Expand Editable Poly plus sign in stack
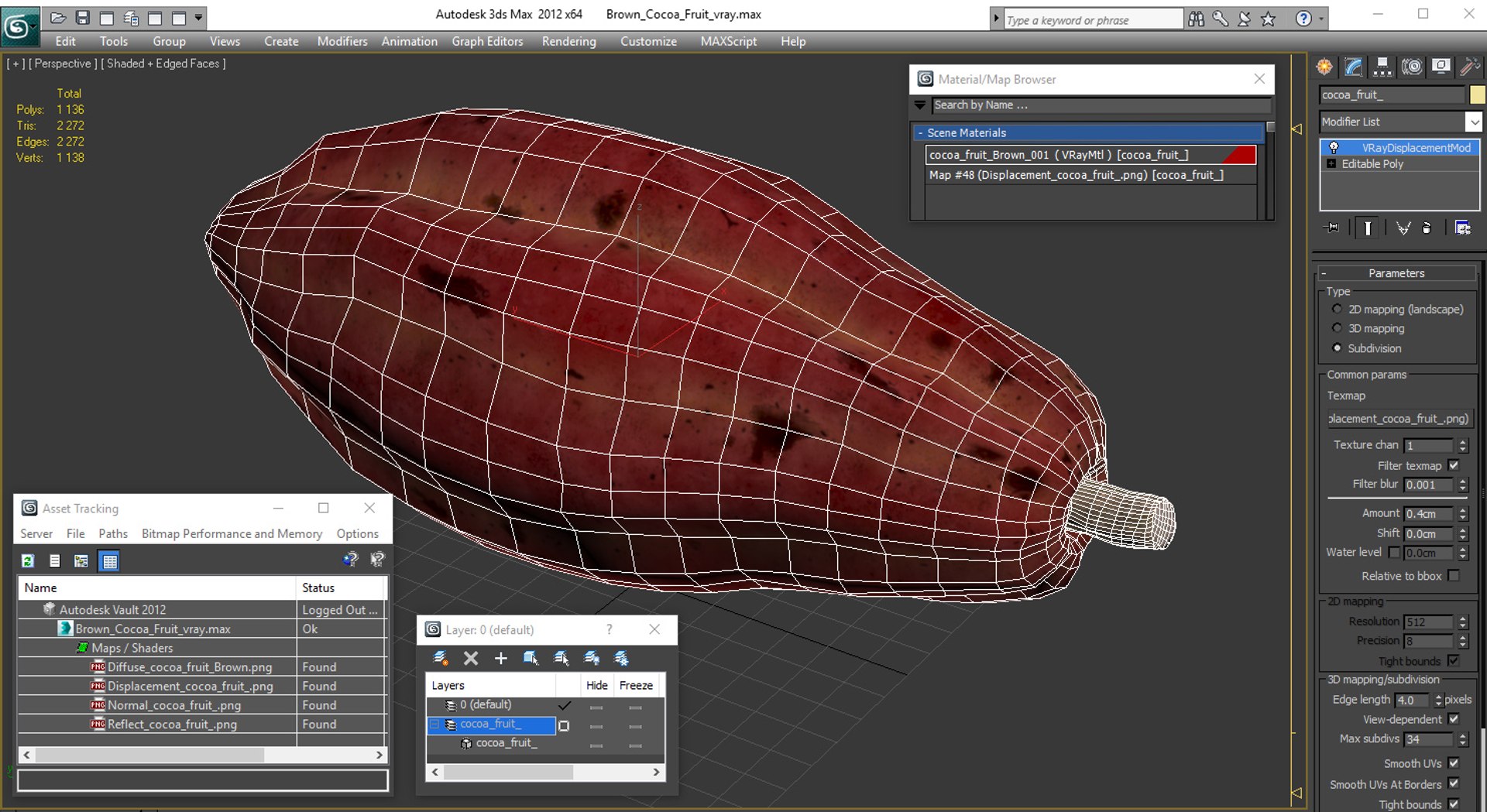This screenshot has width=1487, height=812. [1331, 163]
